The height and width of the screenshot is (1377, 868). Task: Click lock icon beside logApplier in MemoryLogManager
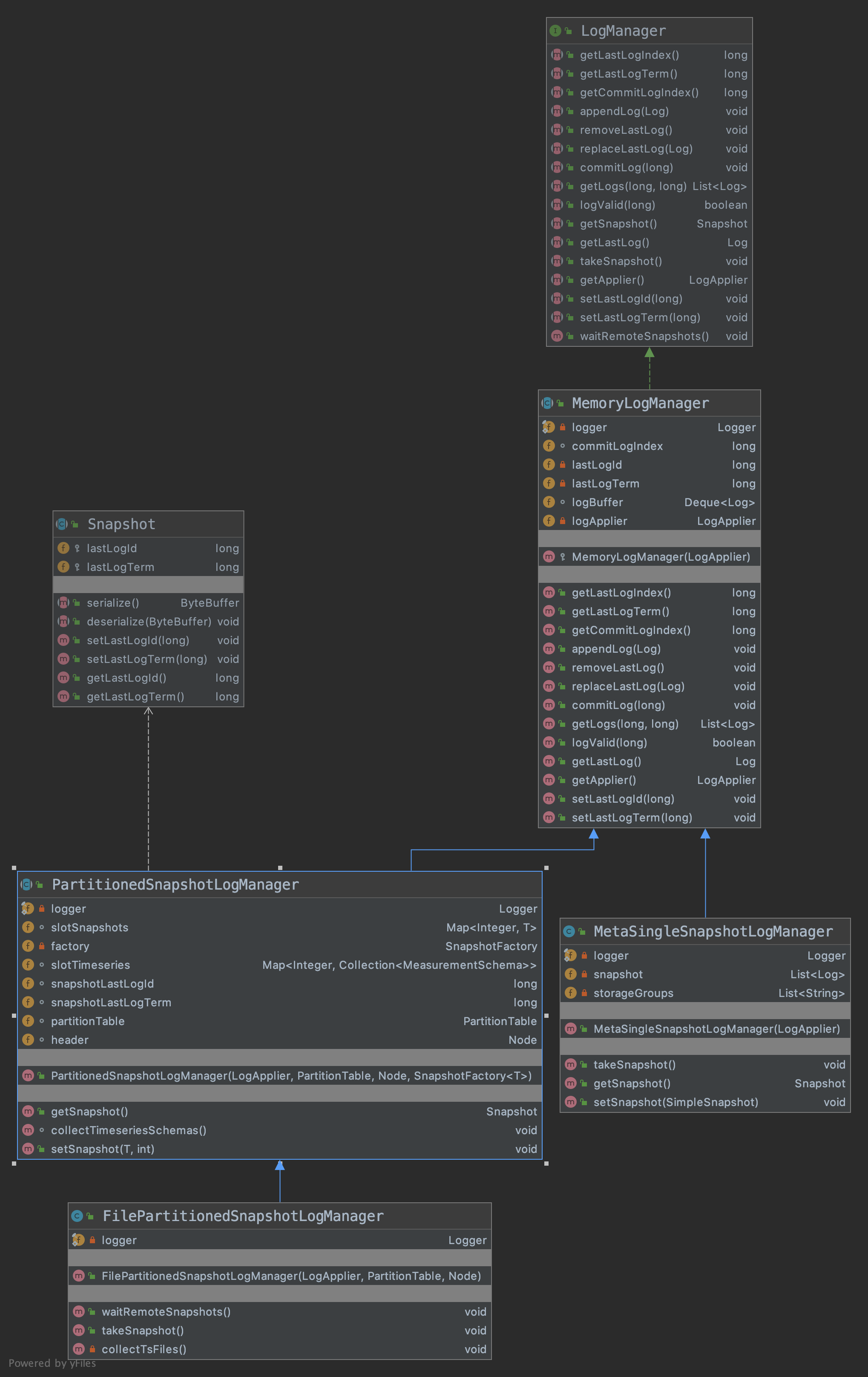563,521
